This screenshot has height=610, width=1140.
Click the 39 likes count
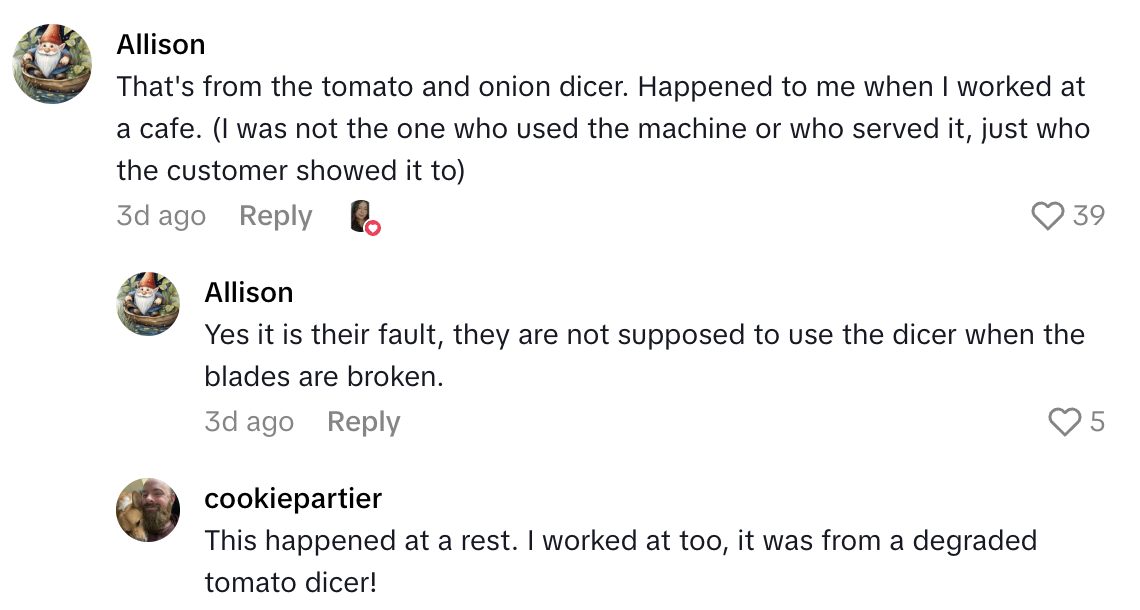pos(1089,216)
